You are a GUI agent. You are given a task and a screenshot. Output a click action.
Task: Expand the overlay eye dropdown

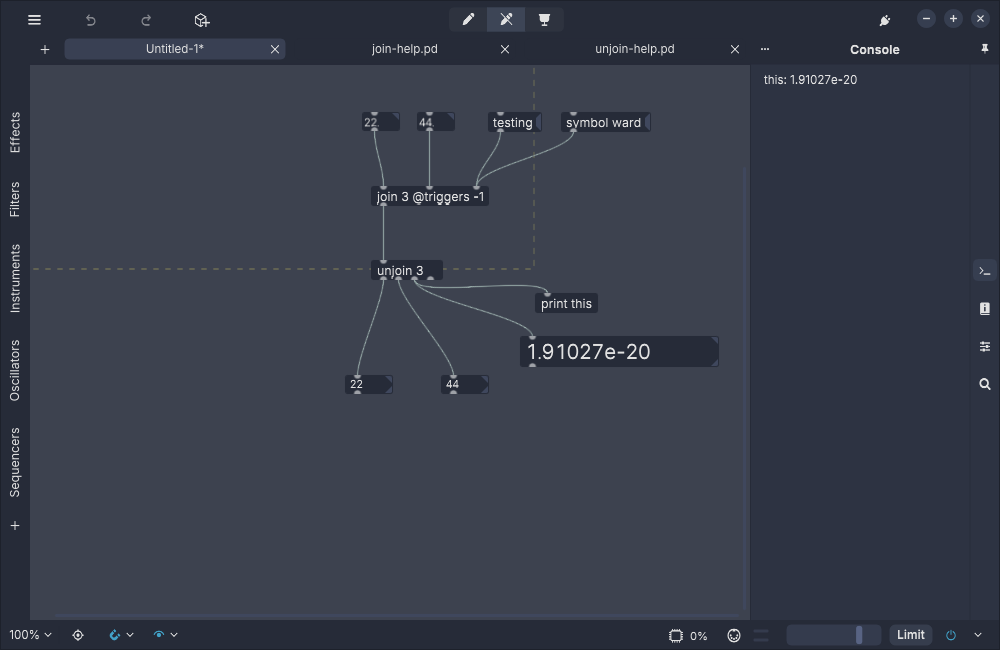(x=174, y=635)
